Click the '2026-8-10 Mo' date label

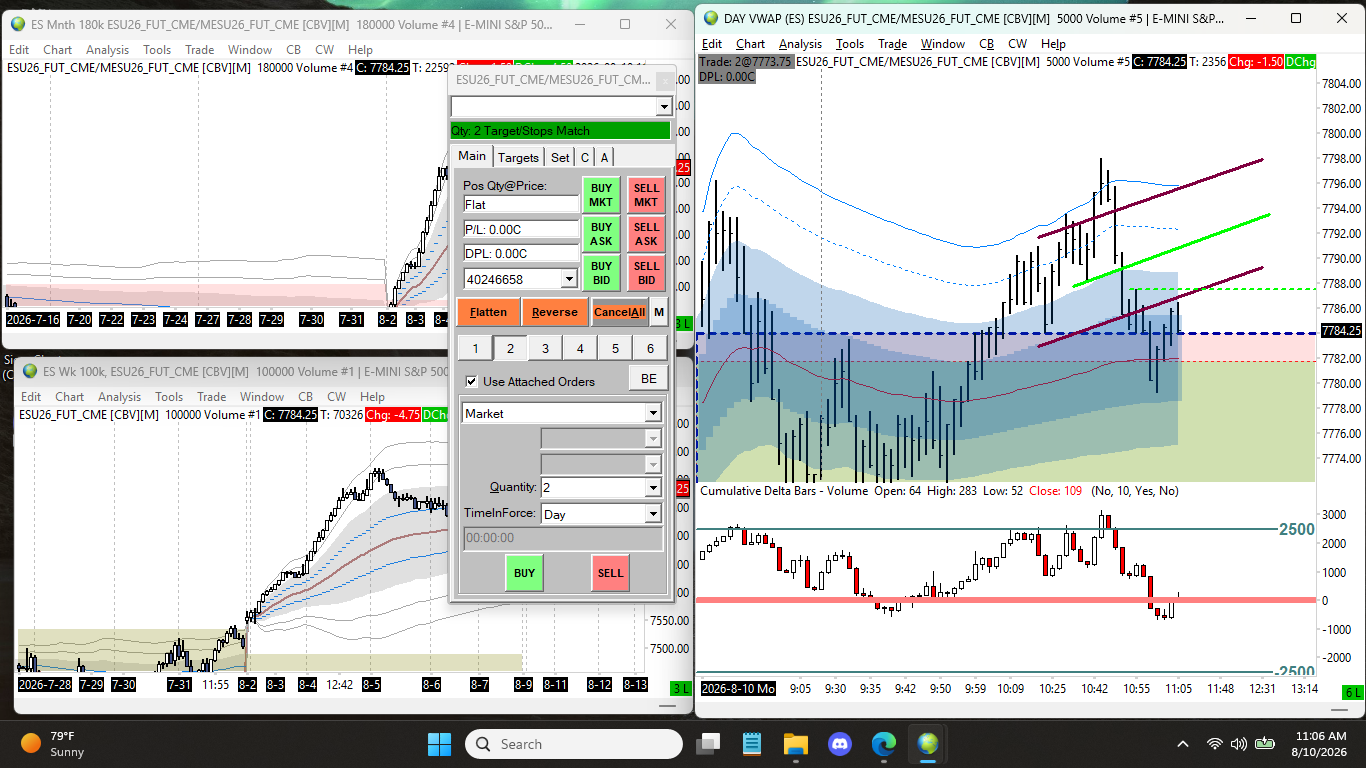pos(739,689)
